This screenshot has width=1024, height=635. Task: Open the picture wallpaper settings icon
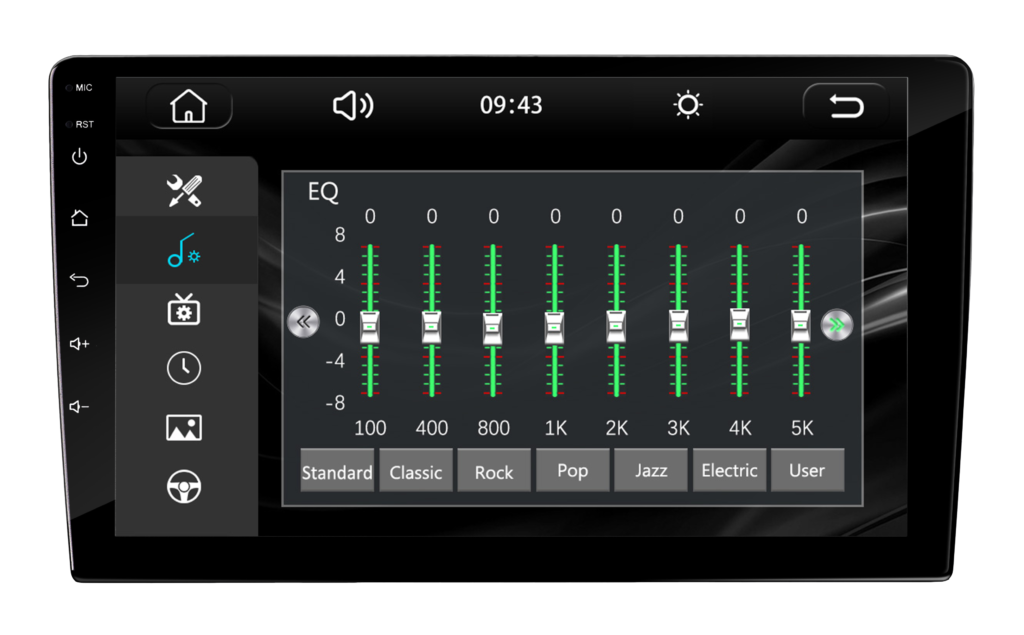(x=184, y=428)
